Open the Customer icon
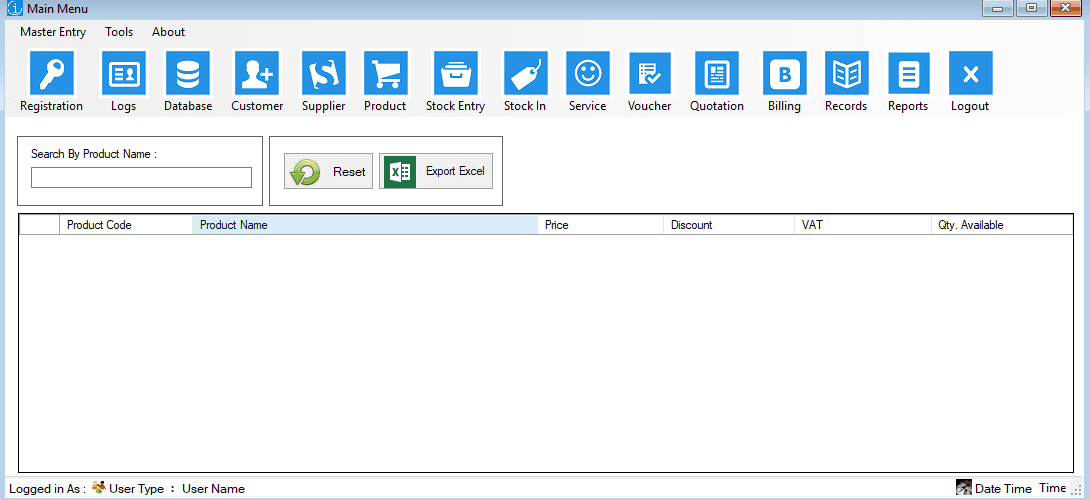The image size is (1090, 500). (x=257, y=73)
